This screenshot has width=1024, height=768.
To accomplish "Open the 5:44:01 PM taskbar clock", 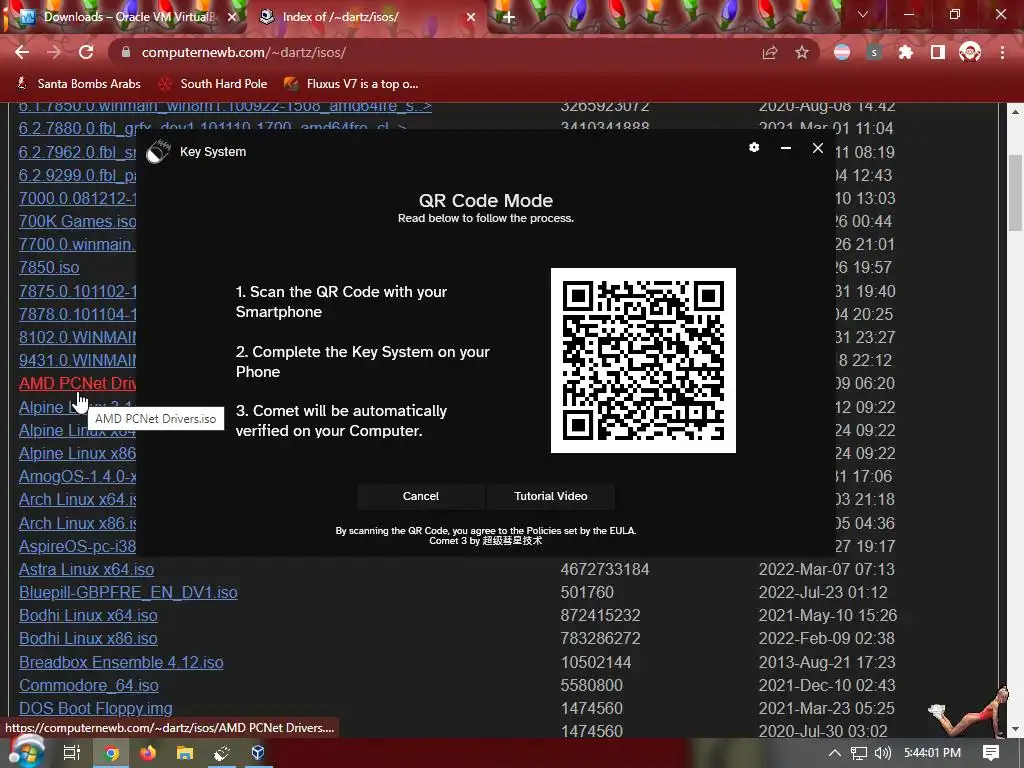I will (x=932, y=753).
